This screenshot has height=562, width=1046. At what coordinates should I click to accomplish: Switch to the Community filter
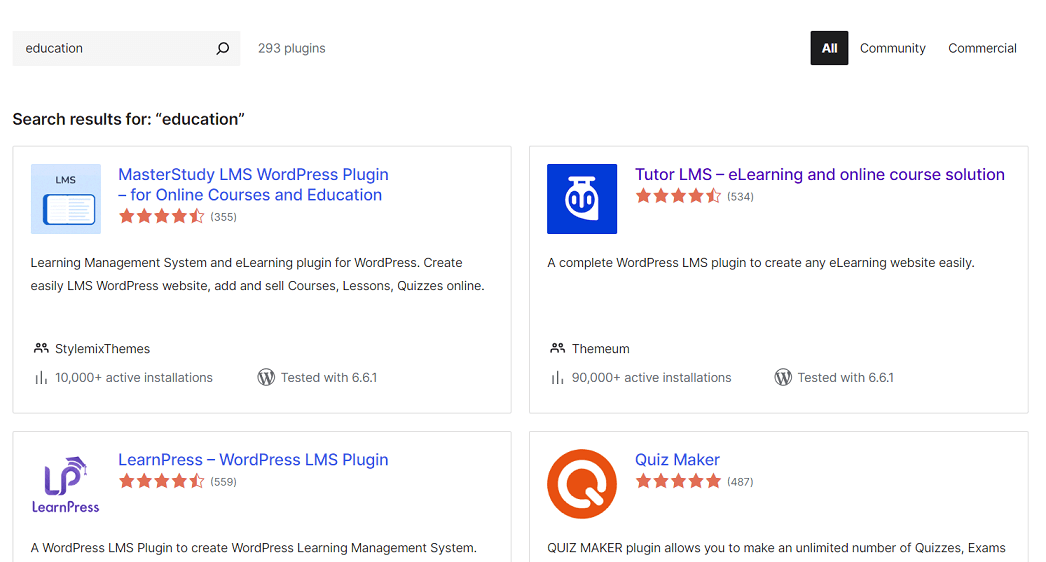893,48
